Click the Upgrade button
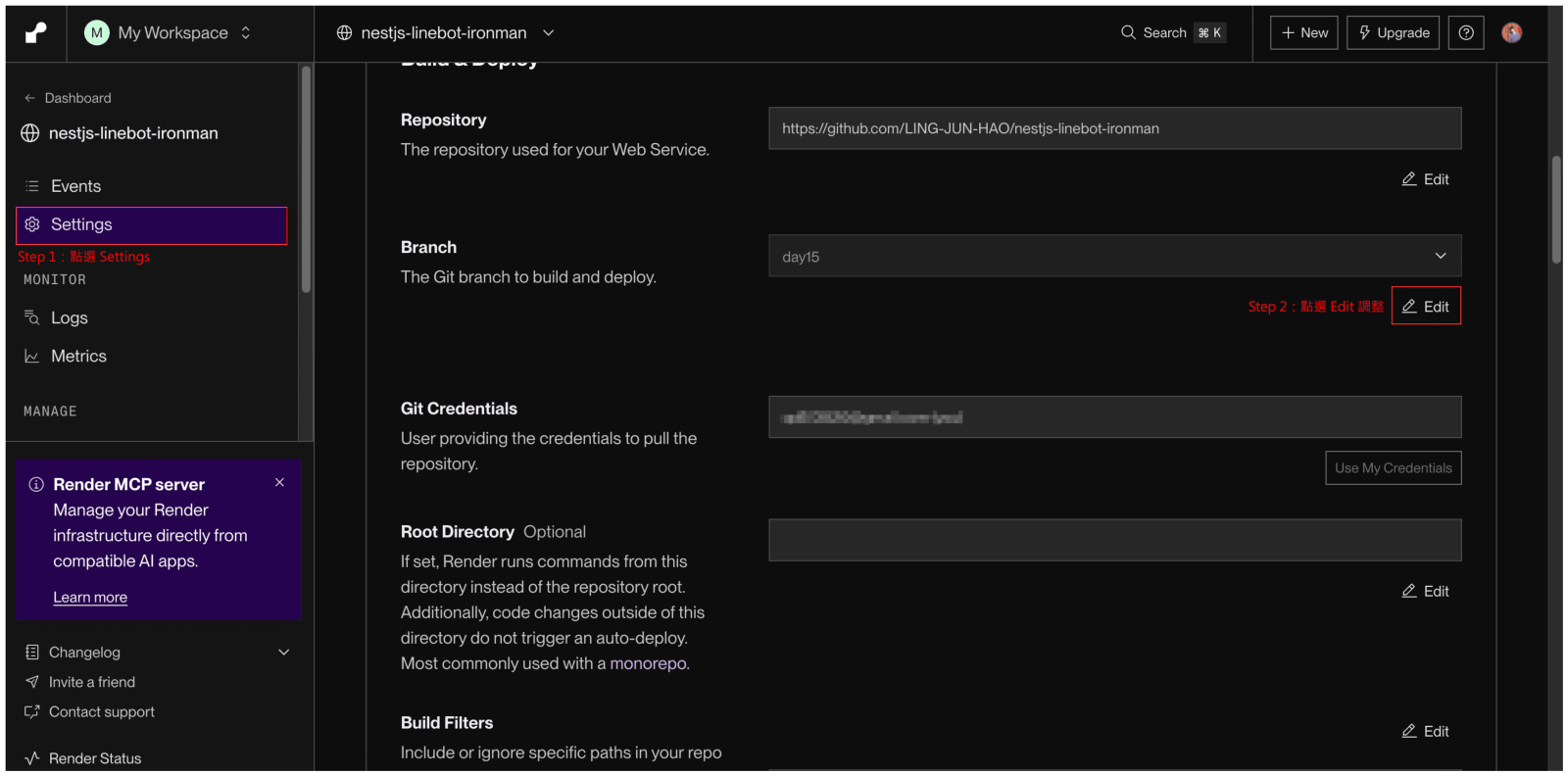The image size is (1568, 776). [x=1394, y=32]
